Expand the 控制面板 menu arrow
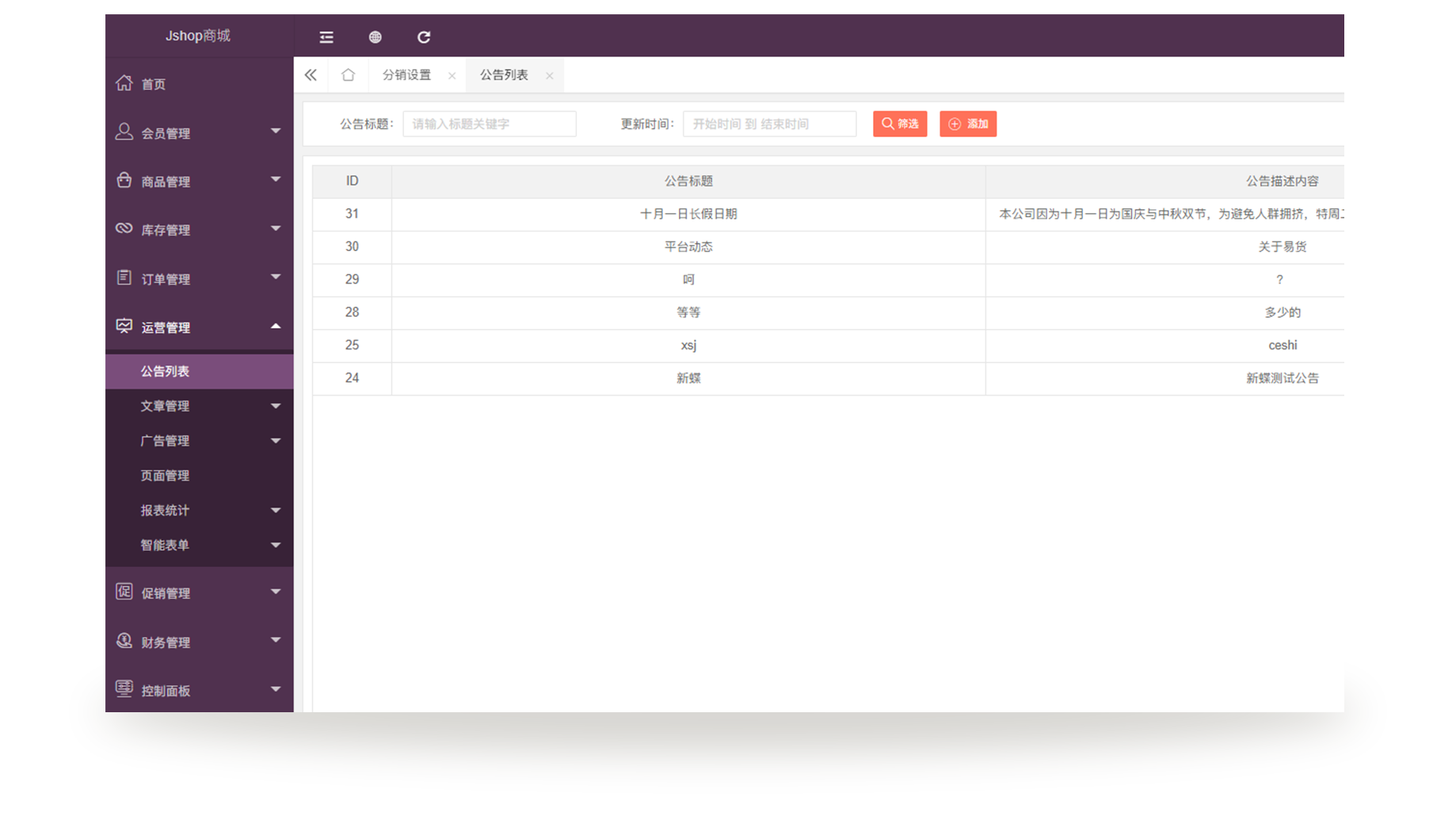The width and height of the screenshot is (1456, 816). tap(276, 689)
